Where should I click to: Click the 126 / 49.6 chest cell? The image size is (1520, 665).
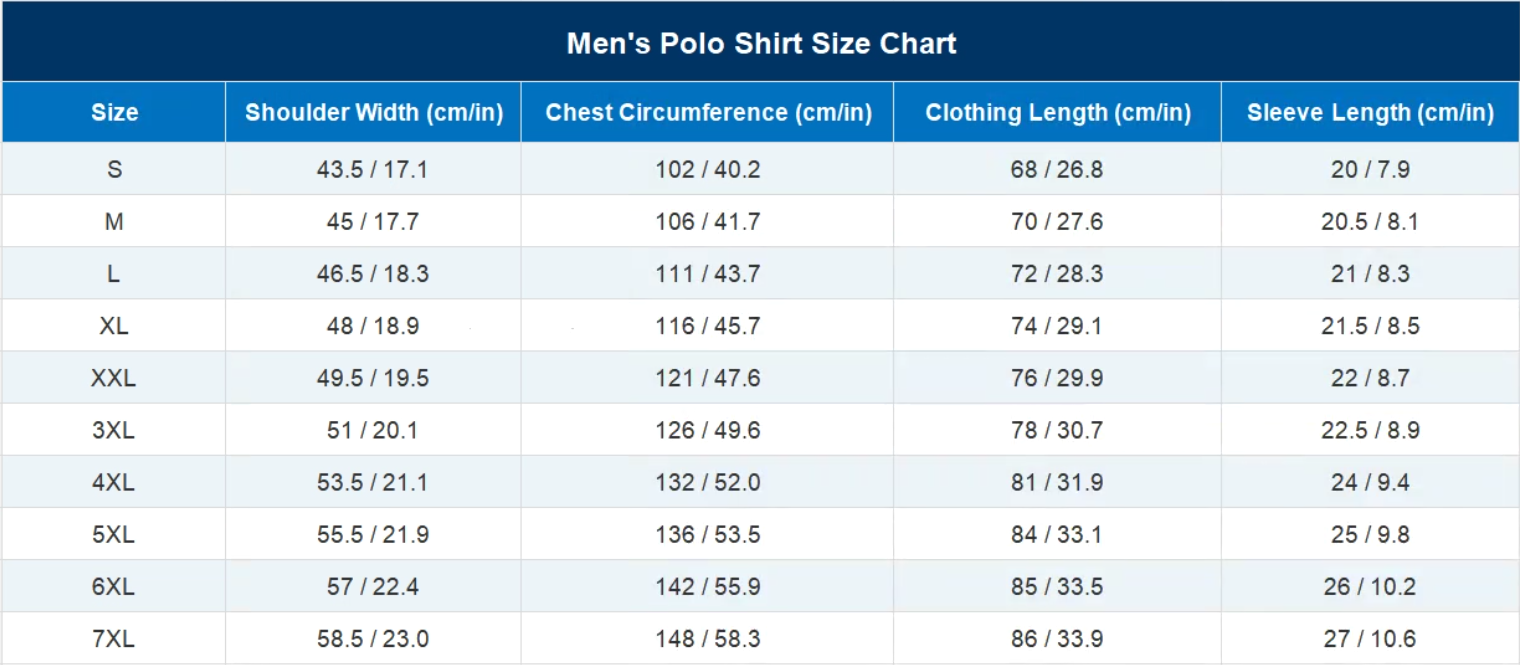click(708, 430)
